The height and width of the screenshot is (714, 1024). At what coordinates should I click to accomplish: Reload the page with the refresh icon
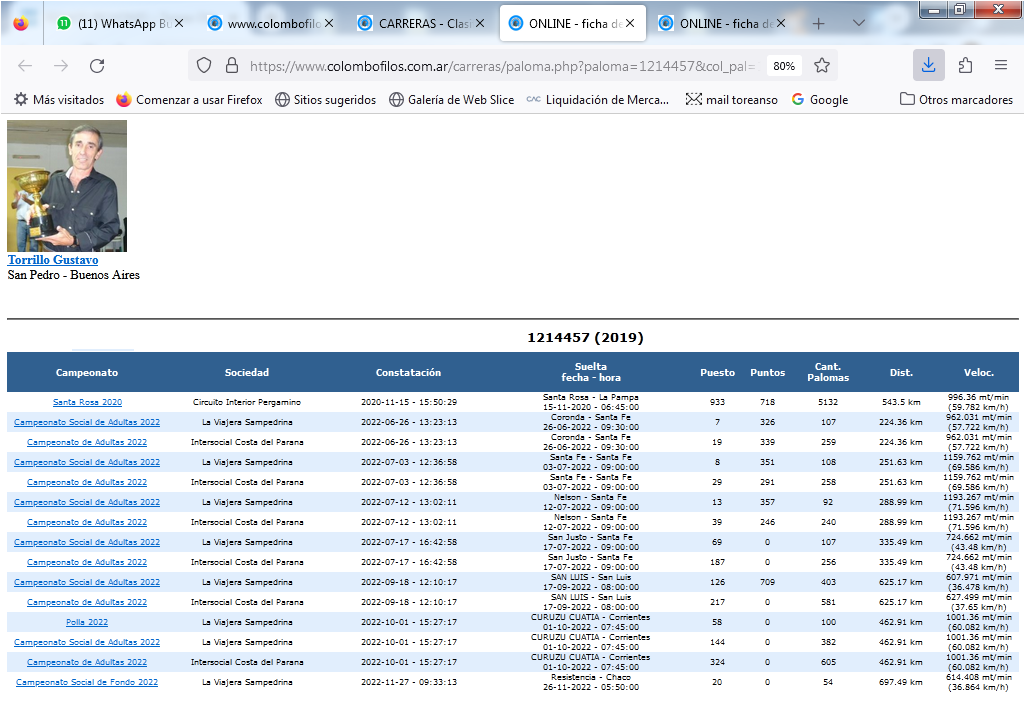point(97,65)
